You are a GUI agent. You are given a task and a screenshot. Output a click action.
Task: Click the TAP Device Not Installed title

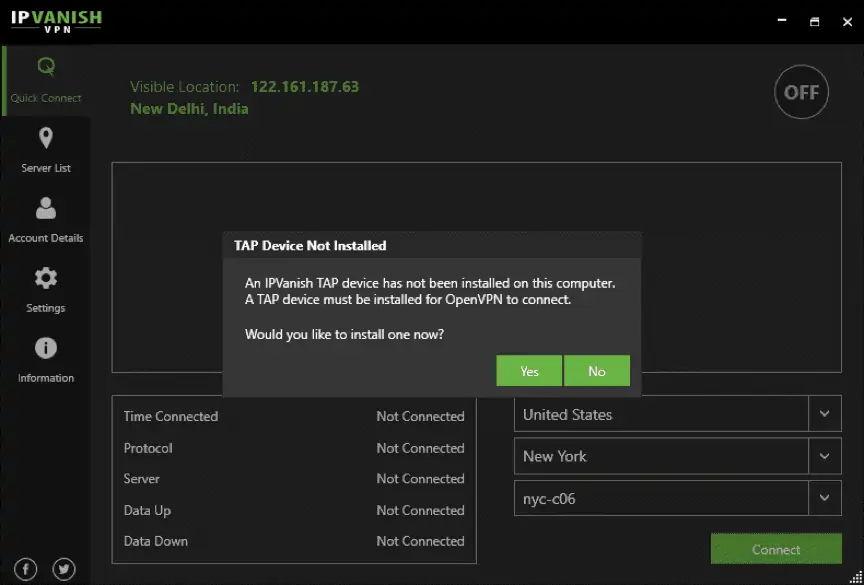point(310,246)
